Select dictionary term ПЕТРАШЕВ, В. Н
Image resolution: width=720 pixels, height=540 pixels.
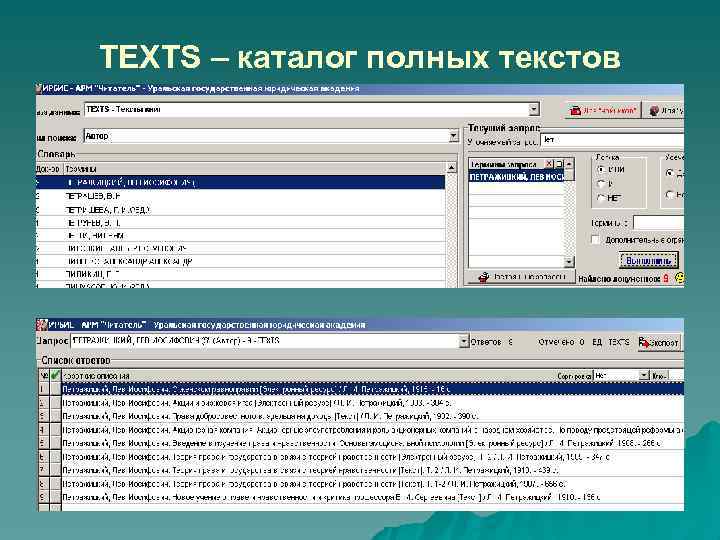tap(241, 196)
